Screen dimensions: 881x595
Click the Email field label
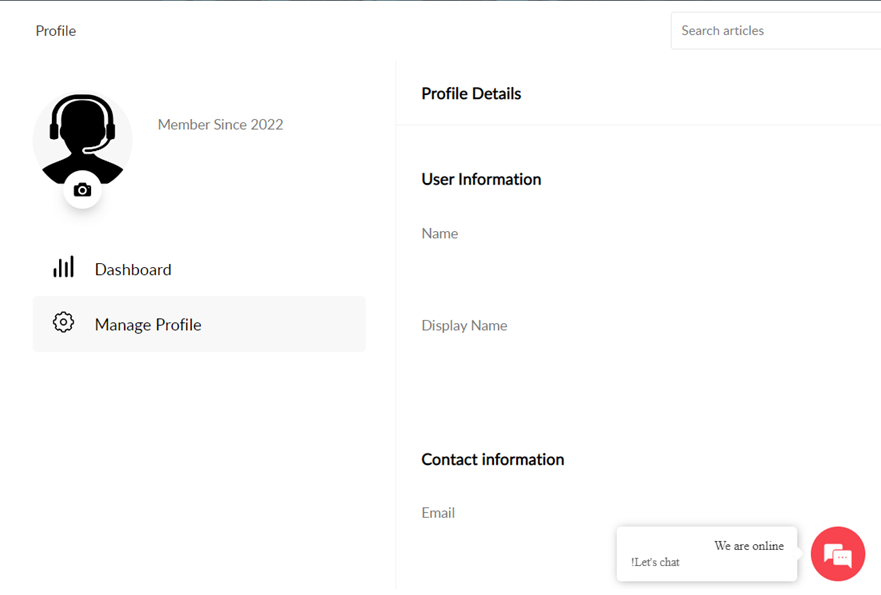[438, 513]
